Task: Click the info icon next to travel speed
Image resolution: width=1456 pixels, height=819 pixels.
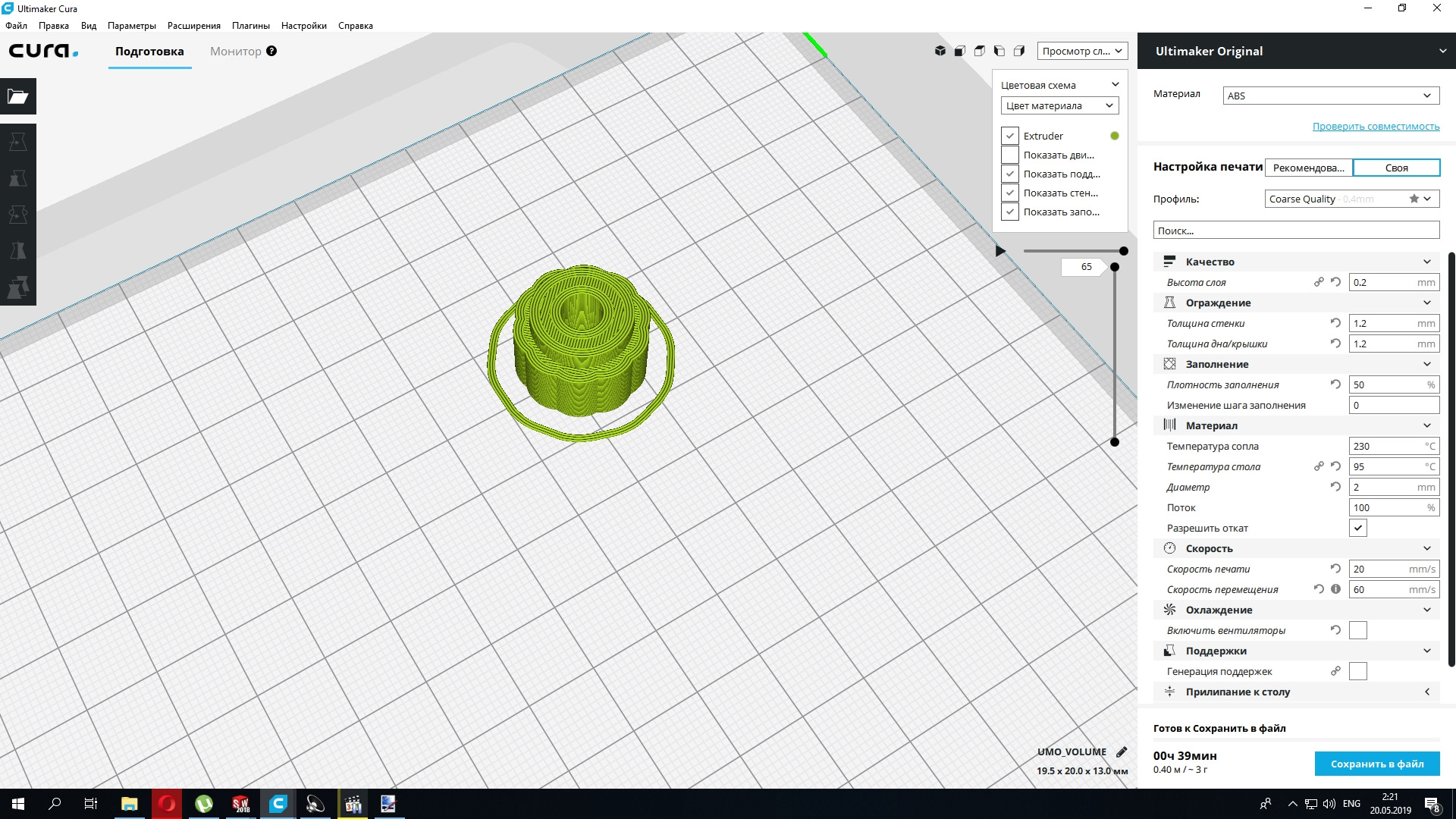Action: [1335, 589]
